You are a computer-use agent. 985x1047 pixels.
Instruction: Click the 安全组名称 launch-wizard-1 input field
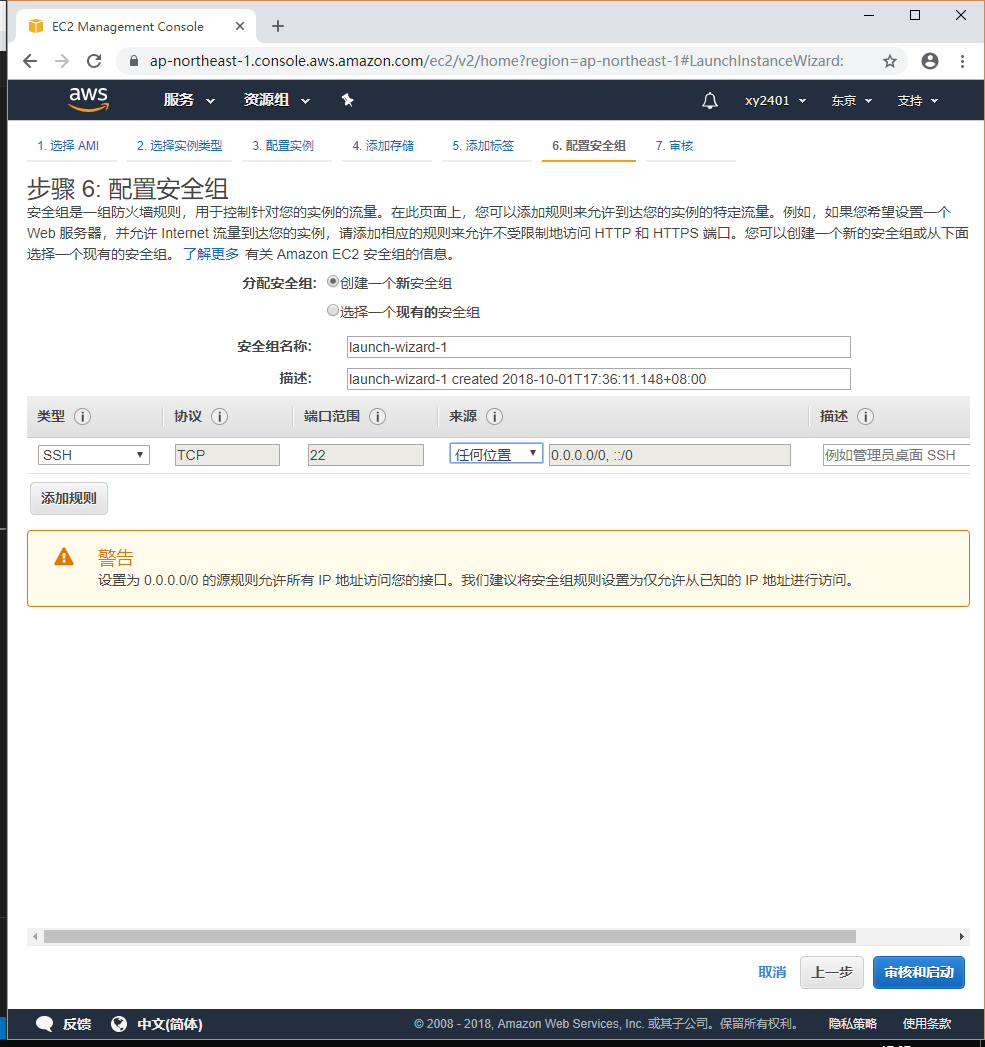(598, 347)
